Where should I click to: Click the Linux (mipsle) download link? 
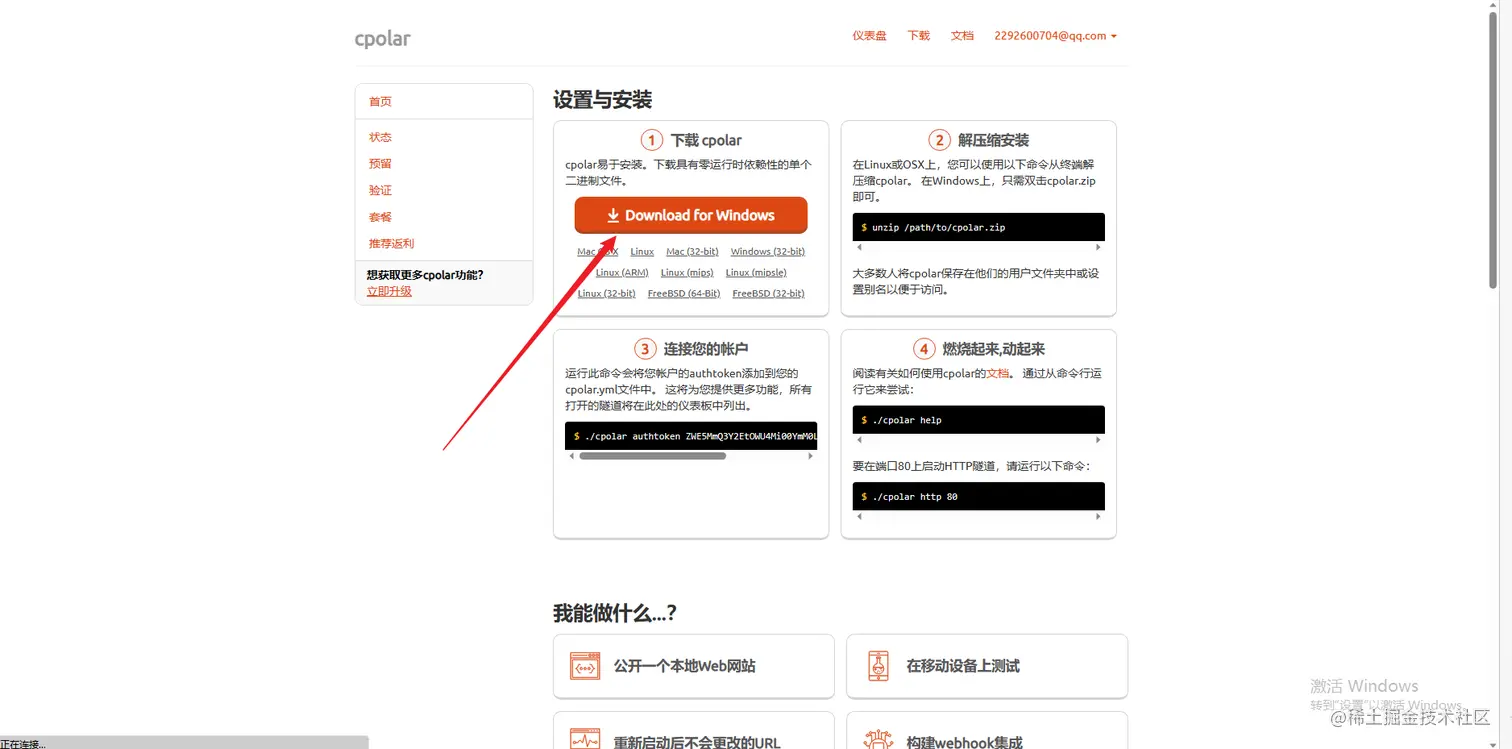(756, 272)
